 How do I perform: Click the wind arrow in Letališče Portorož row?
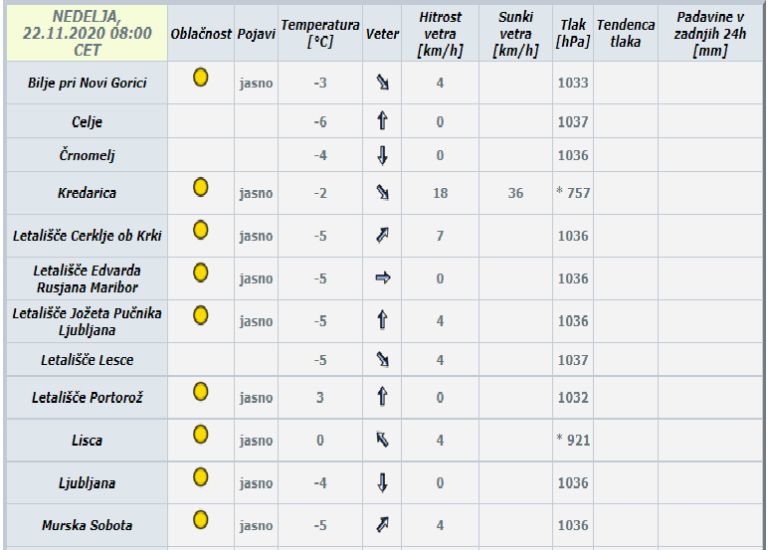point(383,397)
